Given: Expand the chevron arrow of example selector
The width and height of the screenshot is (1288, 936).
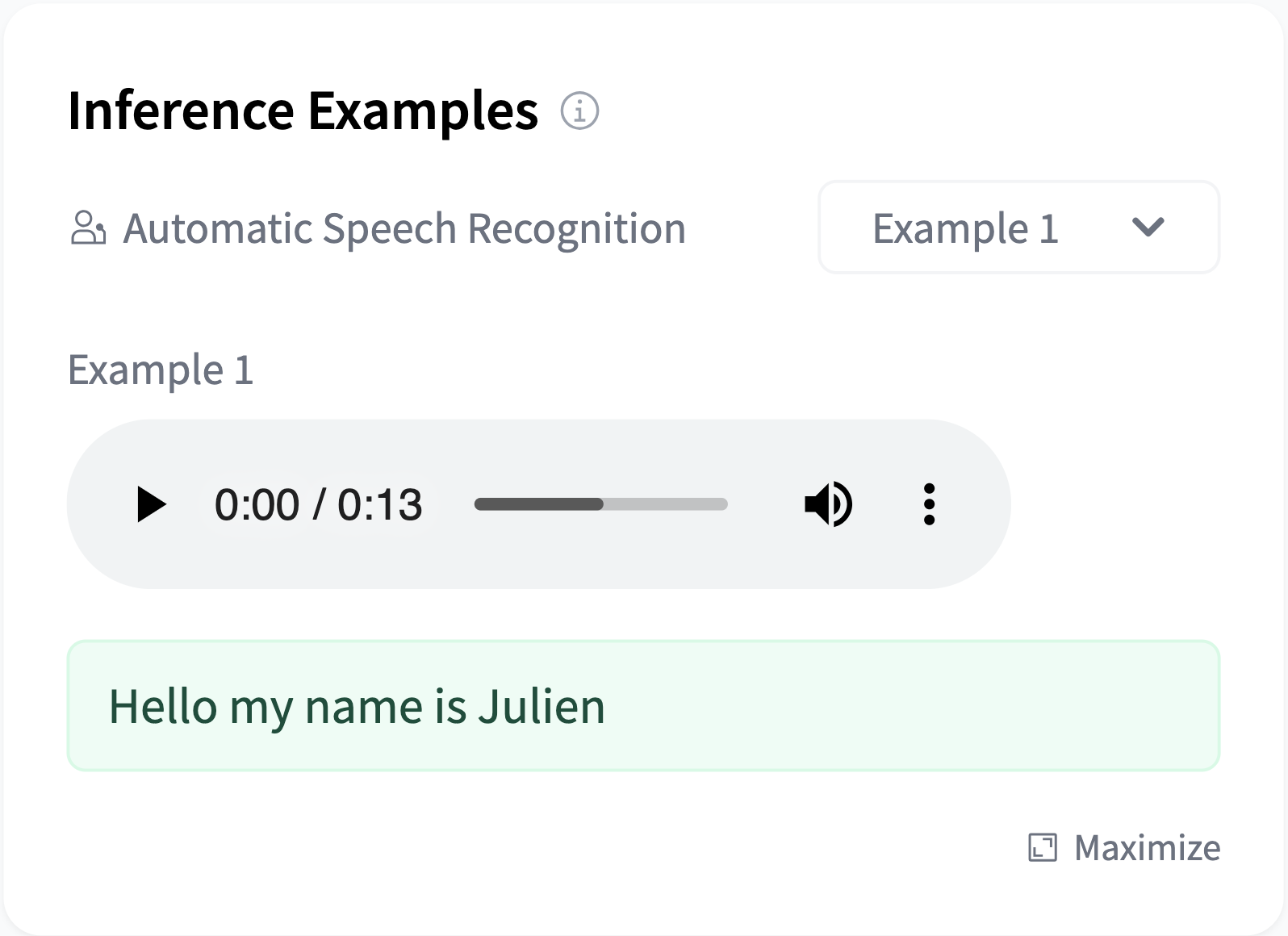Looking at the screenshot, I should 1148,228.
